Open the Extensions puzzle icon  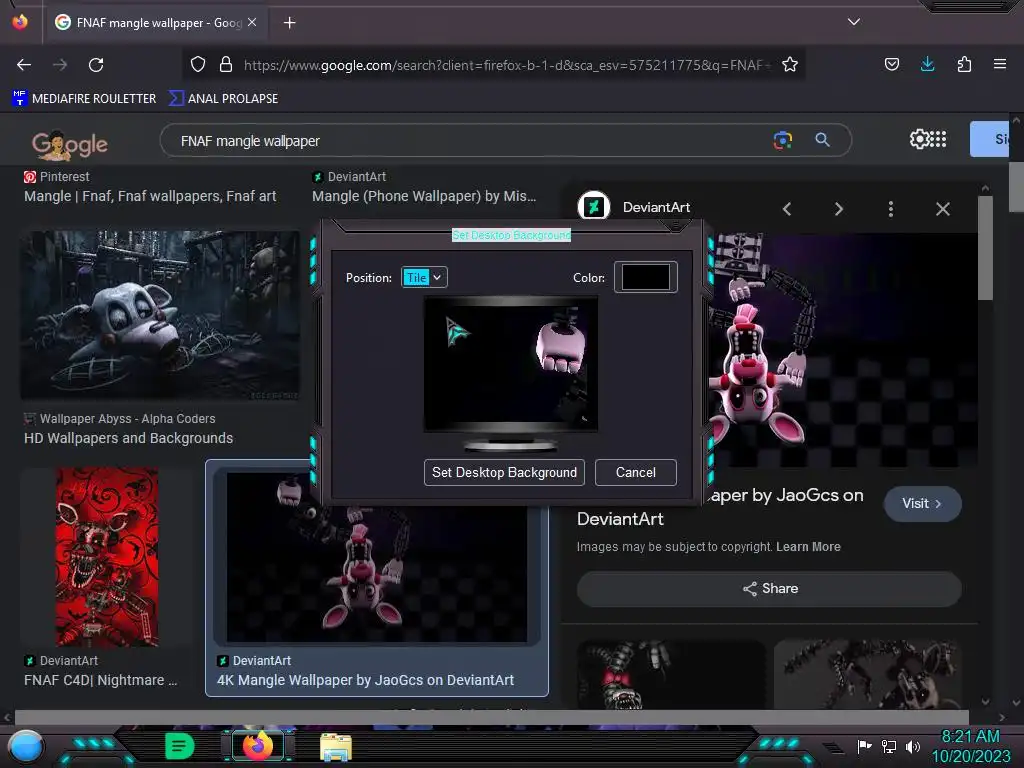point(964,64)
